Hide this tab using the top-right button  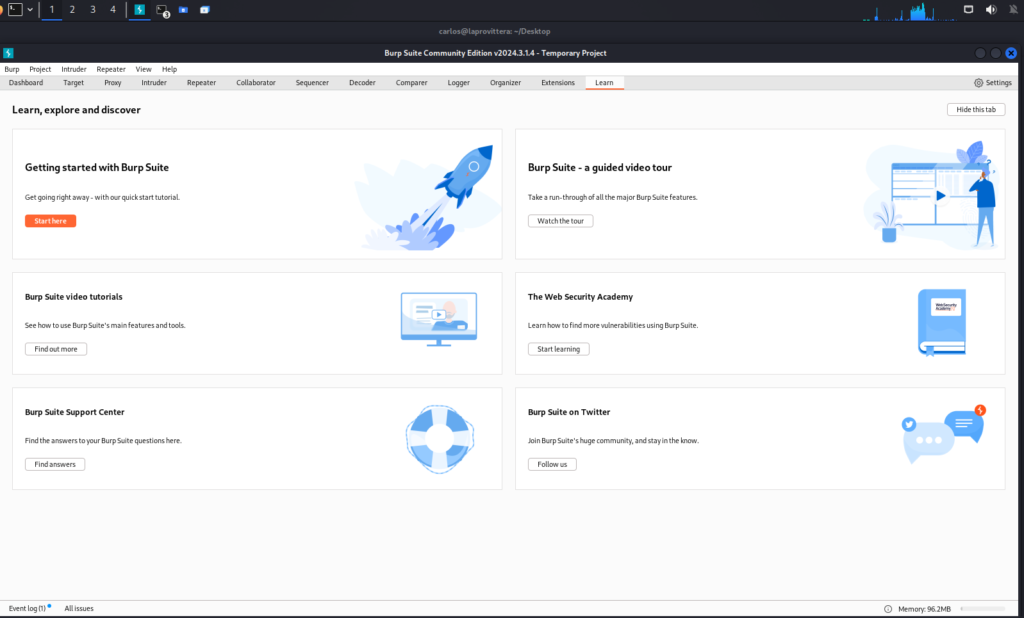point(975,109)
